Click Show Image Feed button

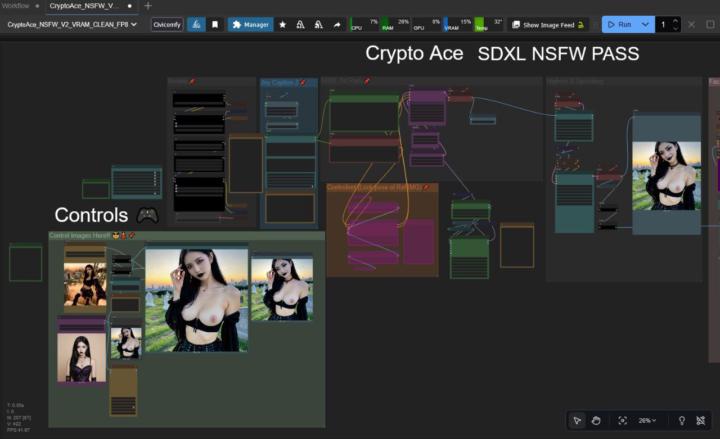548,25
